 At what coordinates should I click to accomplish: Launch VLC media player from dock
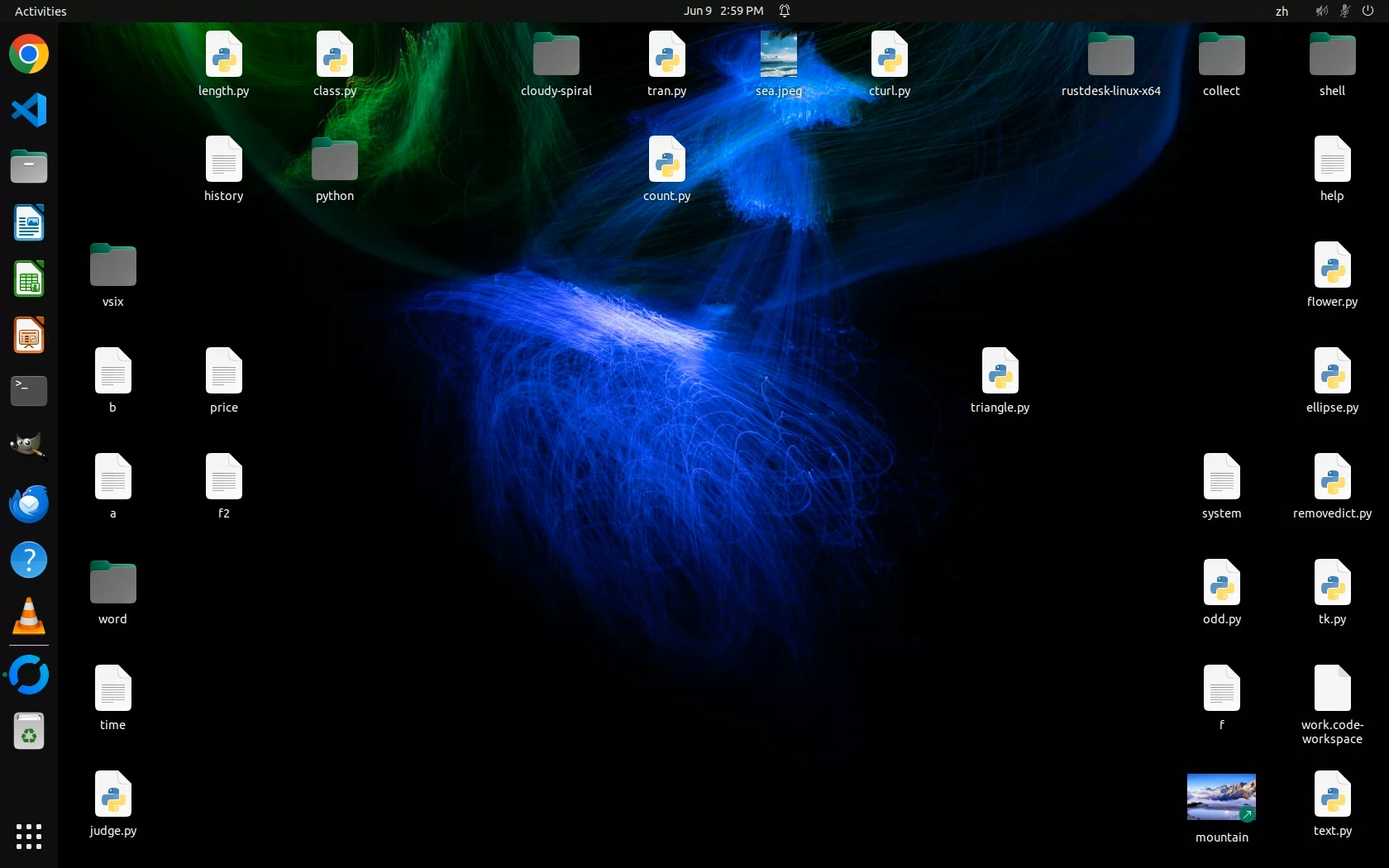pos(29,616)
